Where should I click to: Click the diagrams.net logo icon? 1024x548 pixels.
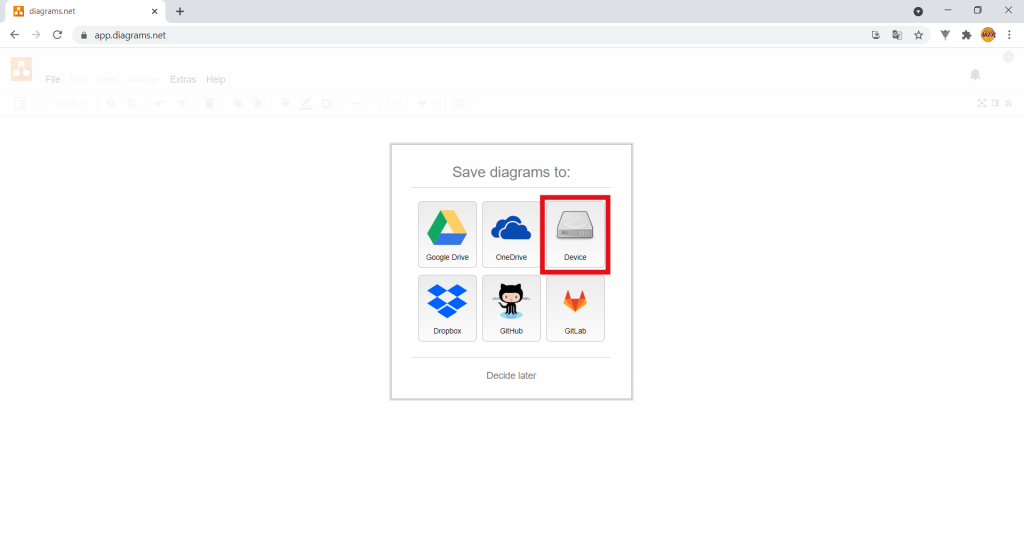click(x=22, y=69)
